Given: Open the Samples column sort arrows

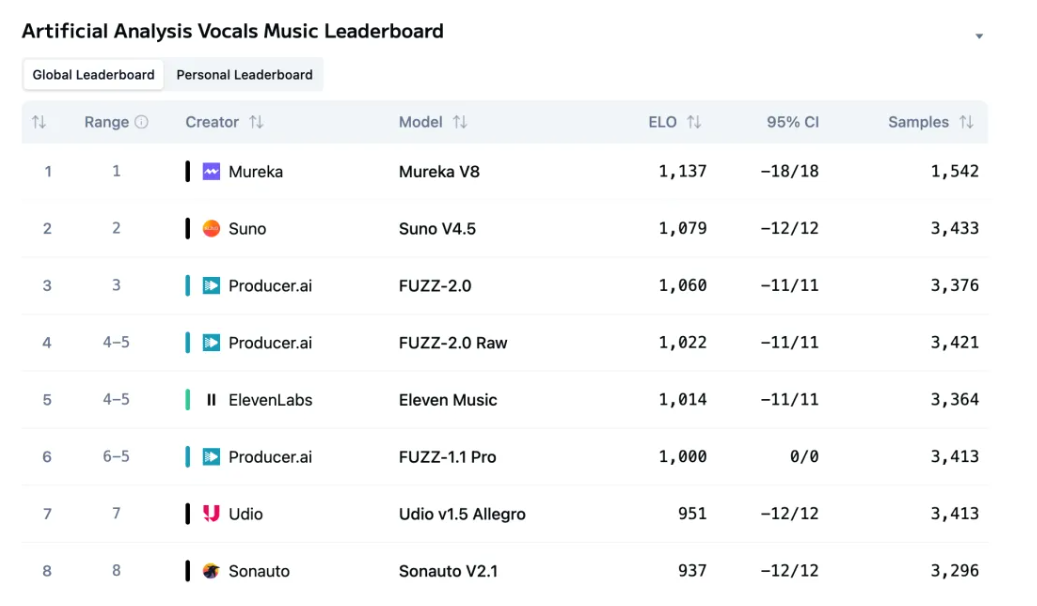Looking at the screenshot, I should pos(966,122).
